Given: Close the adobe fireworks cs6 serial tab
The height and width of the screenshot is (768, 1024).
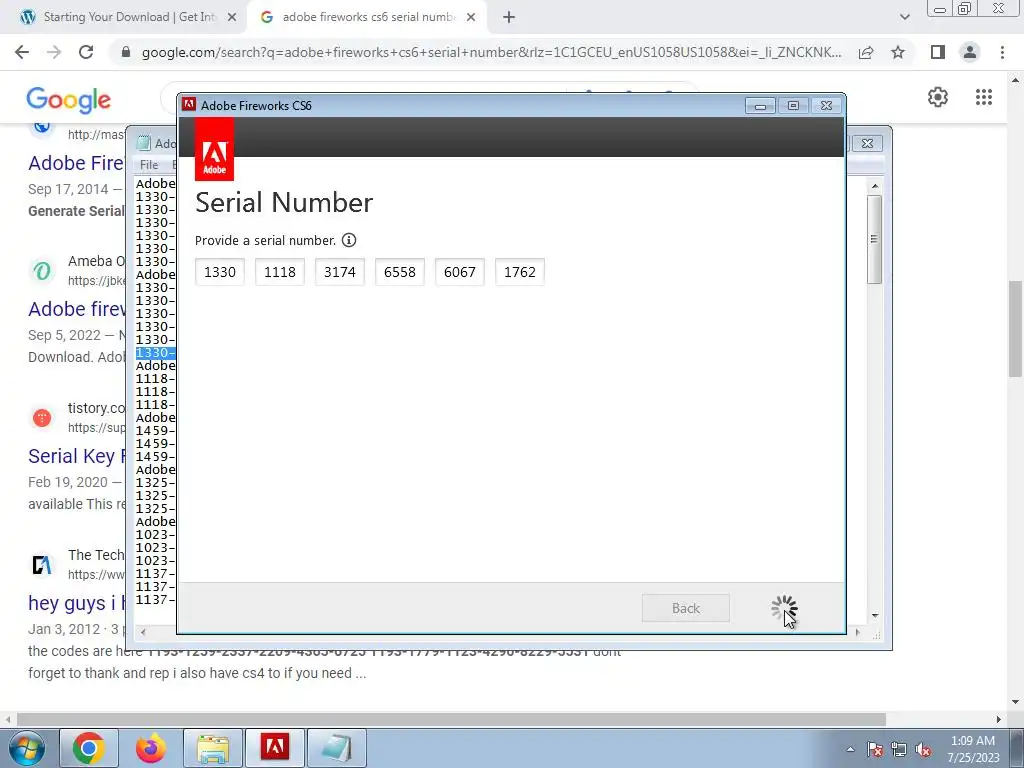Looking at the screenshot, I should click(471, 18).
